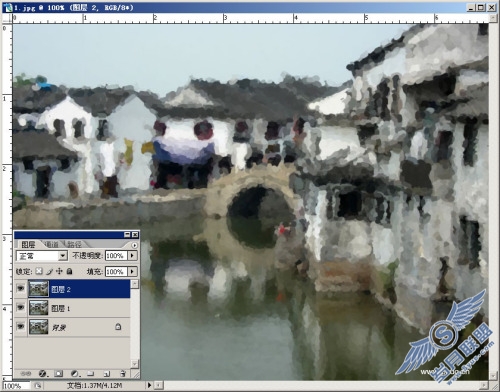500x392 pixels.
Task: Switch to the 通道 channels tab
Action: pos(51,244)
